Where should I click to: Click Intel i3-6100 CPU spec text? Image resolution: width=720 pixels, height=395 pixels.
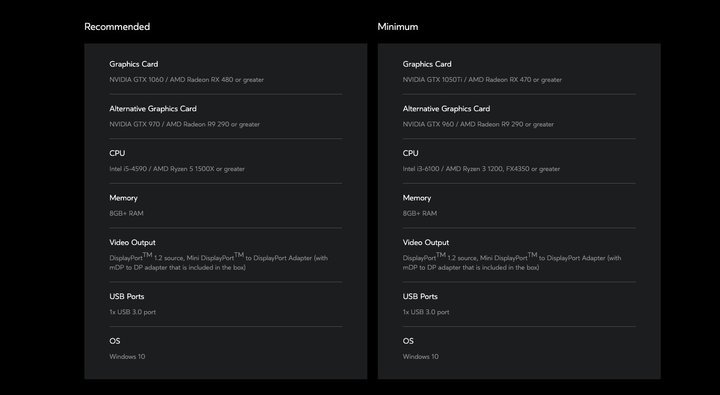pos(481,169)
